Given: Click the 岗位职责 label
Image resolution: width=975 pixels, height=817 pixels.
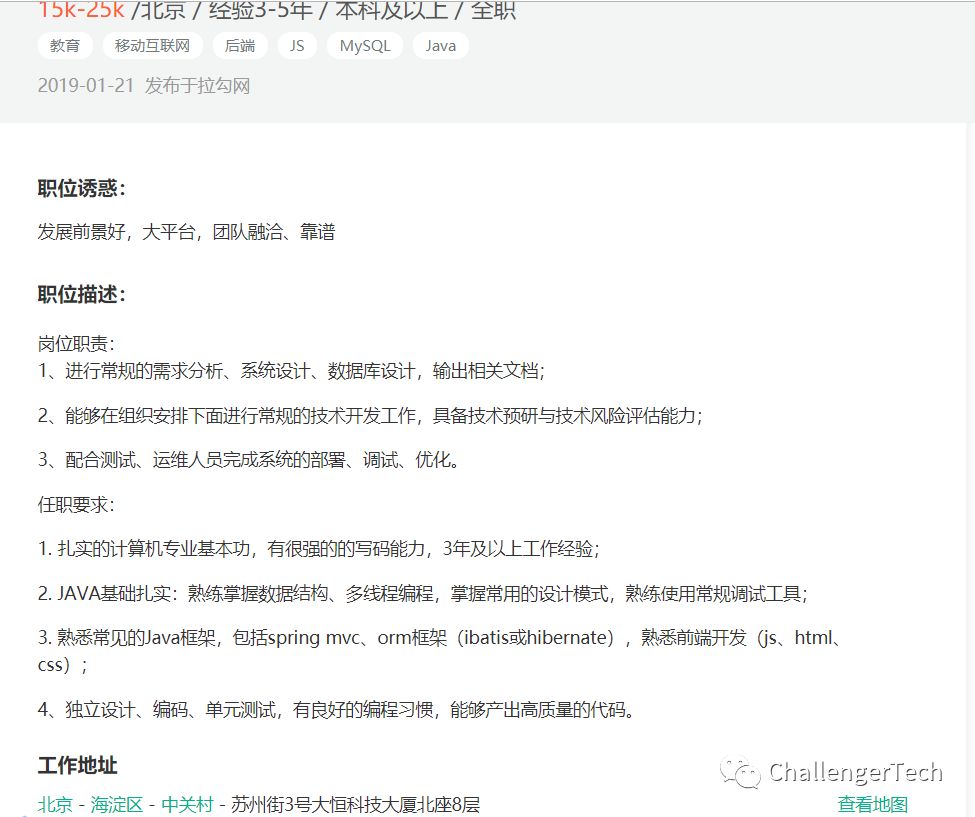Looking at the screenshot, I should [x=76, y=343].
